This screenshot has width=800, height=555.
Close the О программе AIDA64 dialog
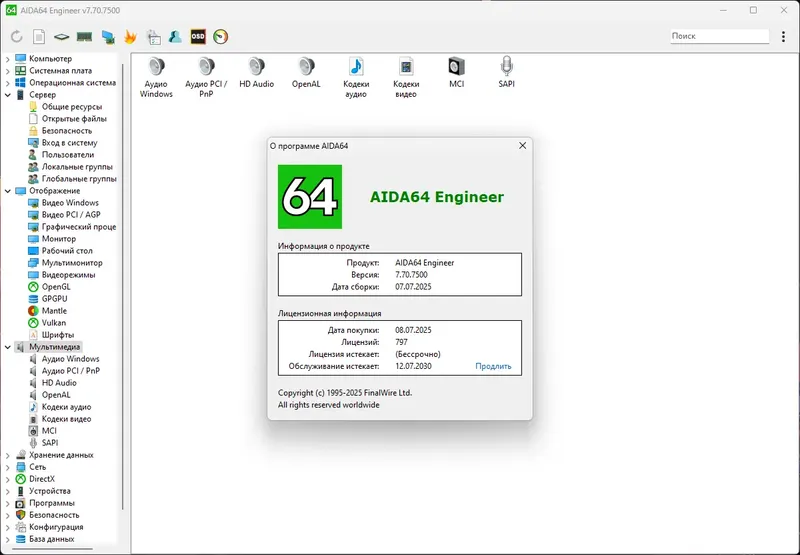[522, 145]
